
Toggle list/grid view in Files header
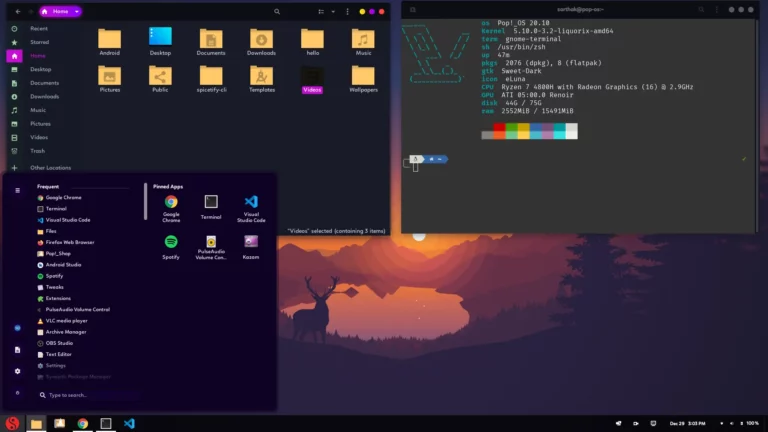pyautogui.click(x=321, y=11)
